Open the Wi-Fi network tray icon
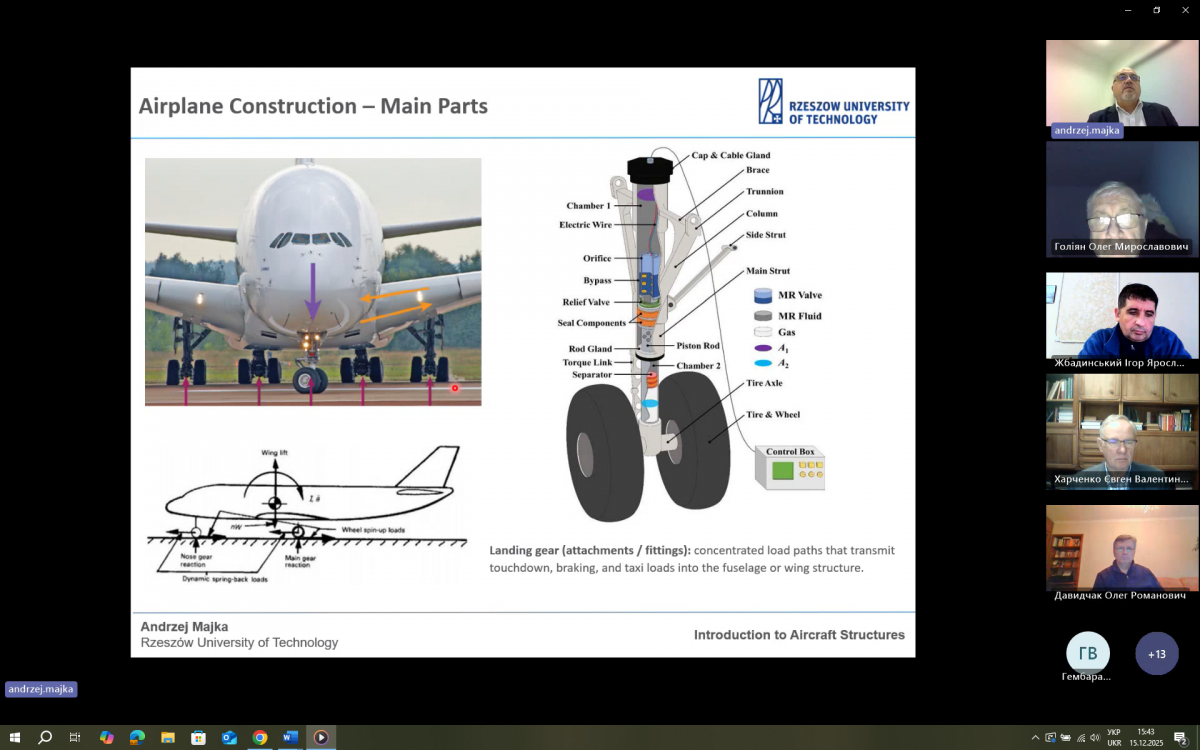Screen dimensions: 1200x750 (1080, 738)
